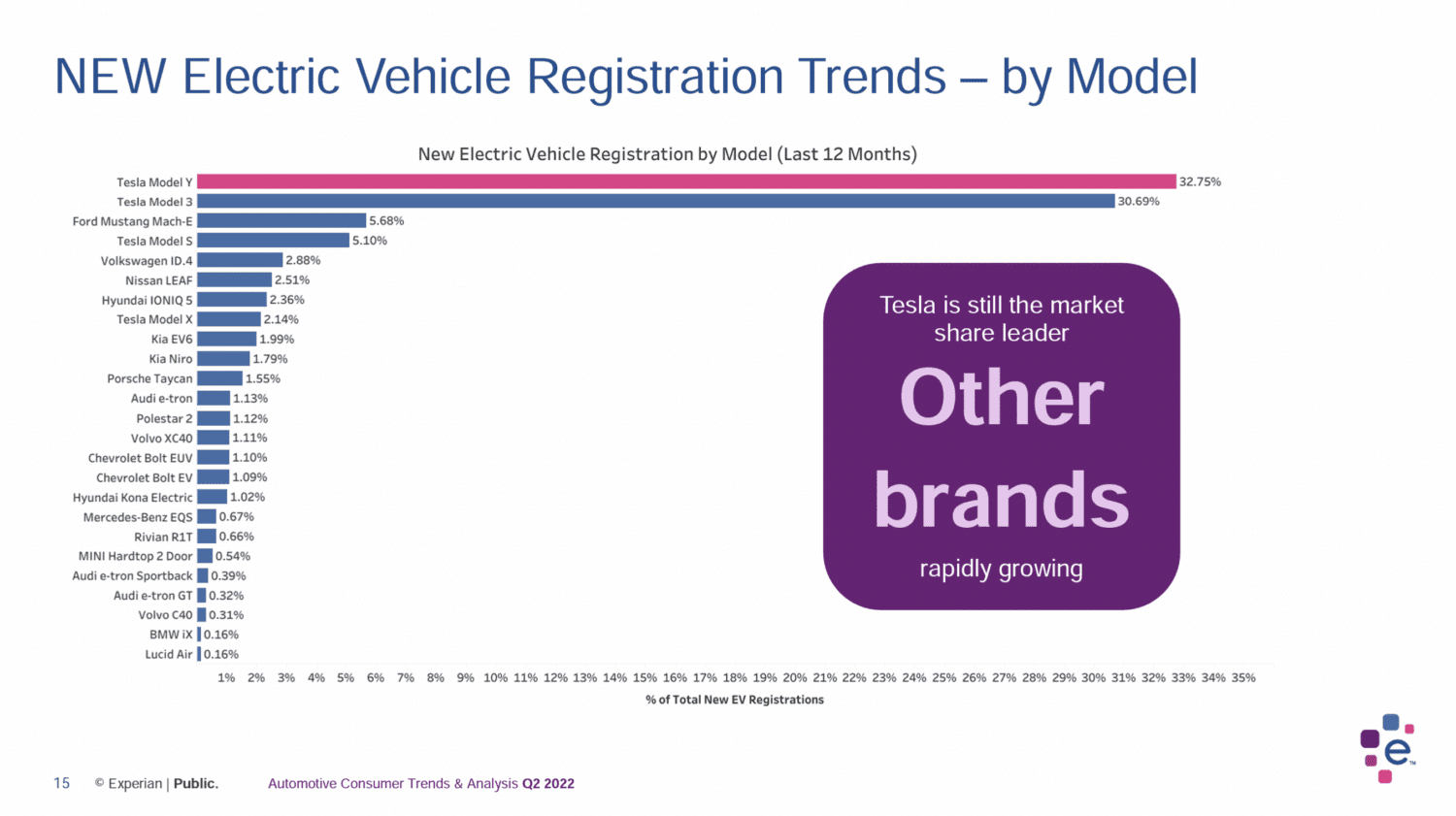
Task: Click the '2.36%' value for Hyundai IONIQ 5
Action: coord(287,300)
